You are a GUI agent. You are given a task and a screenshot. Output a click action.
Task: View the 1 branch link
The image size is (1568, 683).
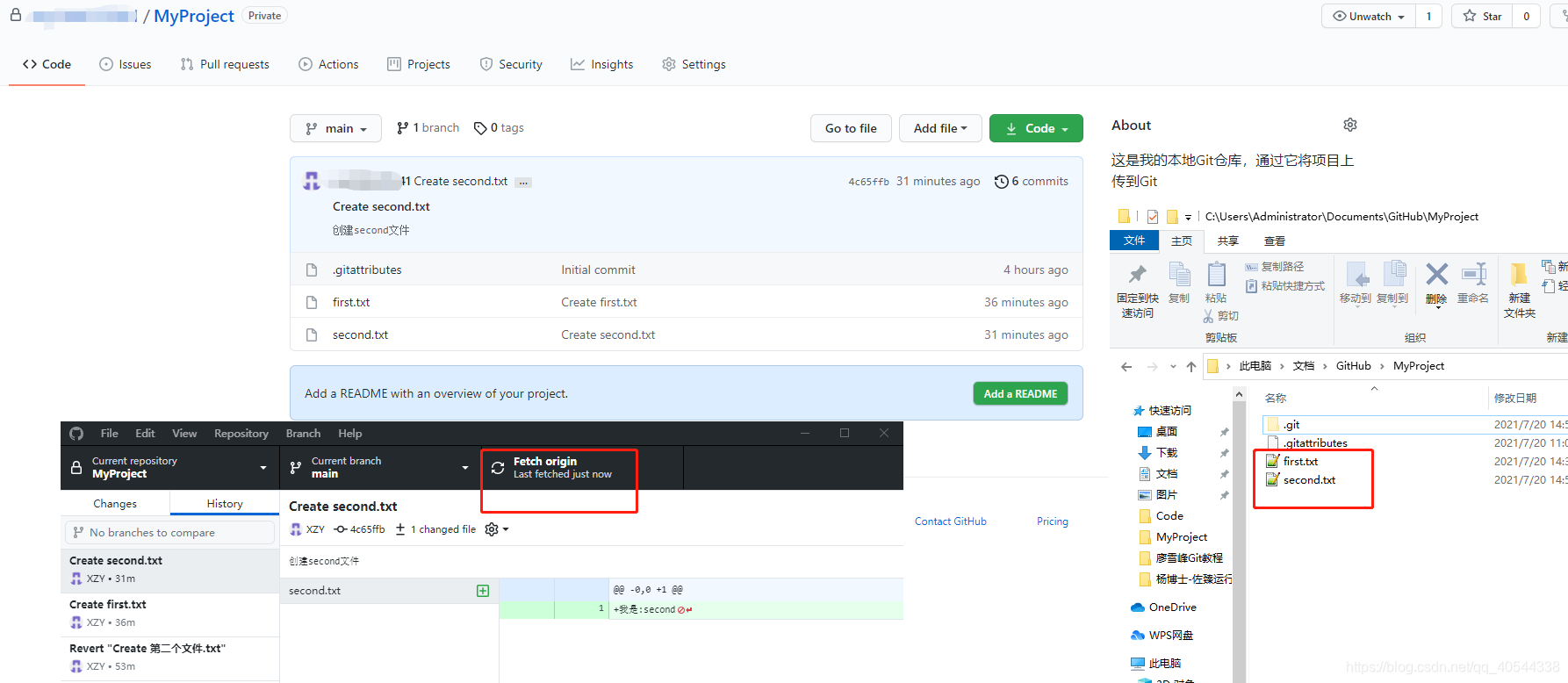[x=428, y=128]
